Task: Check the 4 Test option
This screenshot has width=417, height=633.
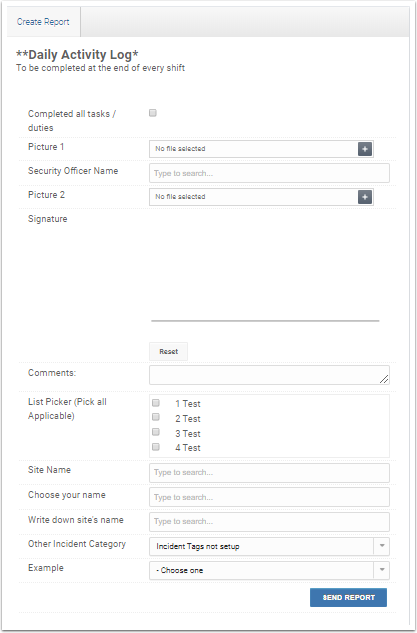Action: point(156,447)
